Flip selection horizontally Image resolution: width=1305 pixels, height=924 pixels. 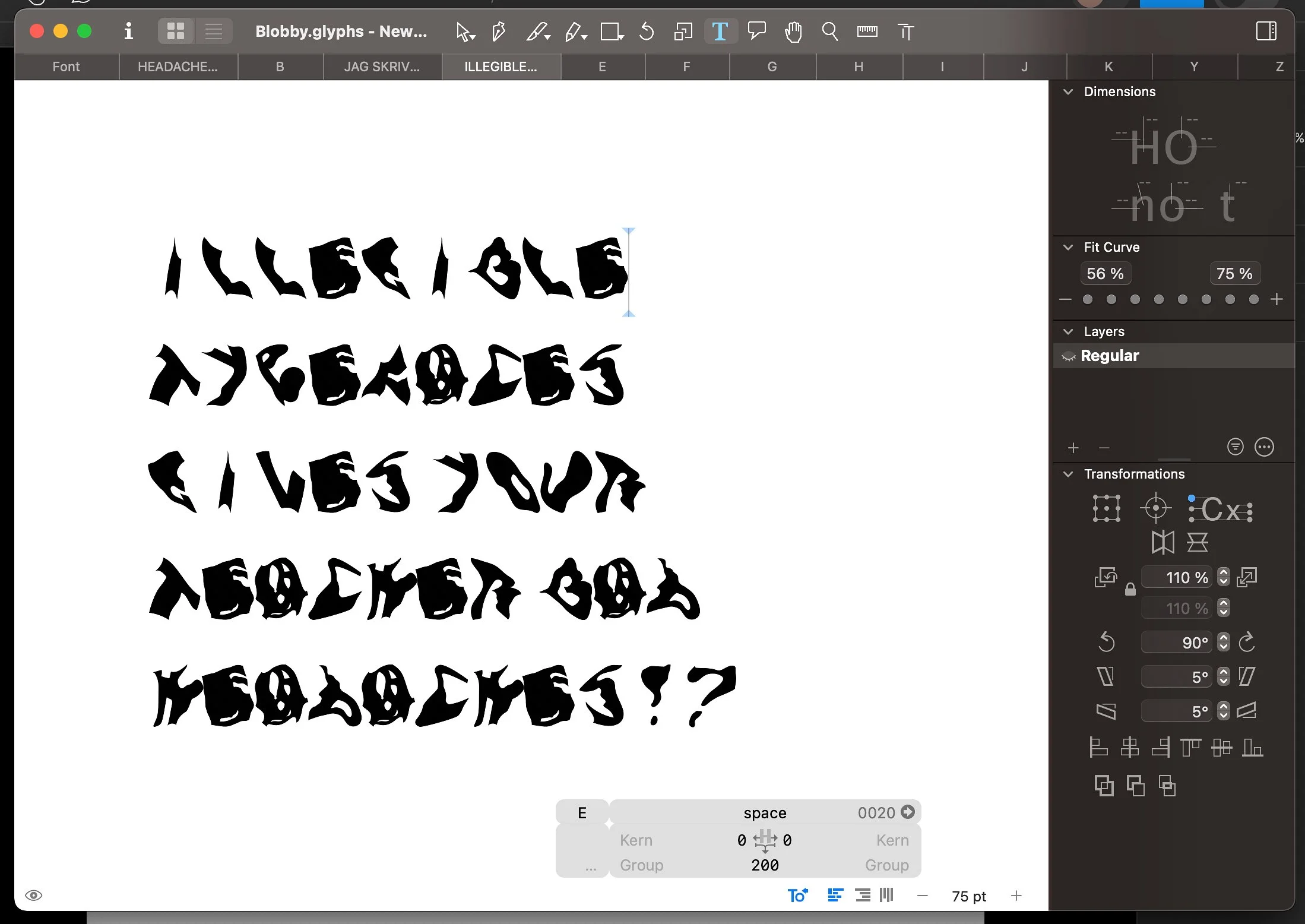point(1163,542)
